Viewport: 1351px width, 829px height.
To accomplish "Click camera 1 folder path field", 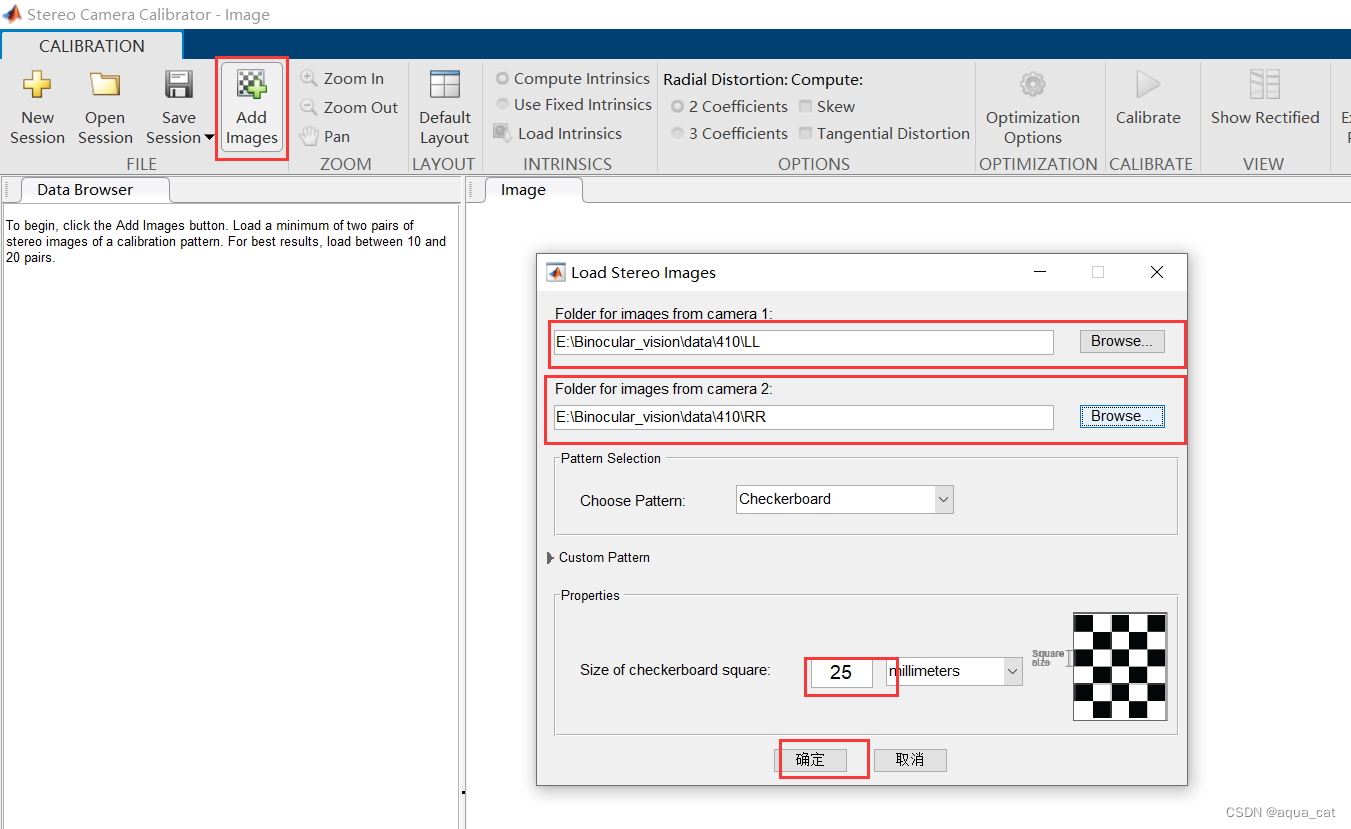I will [x=803, y=342].
